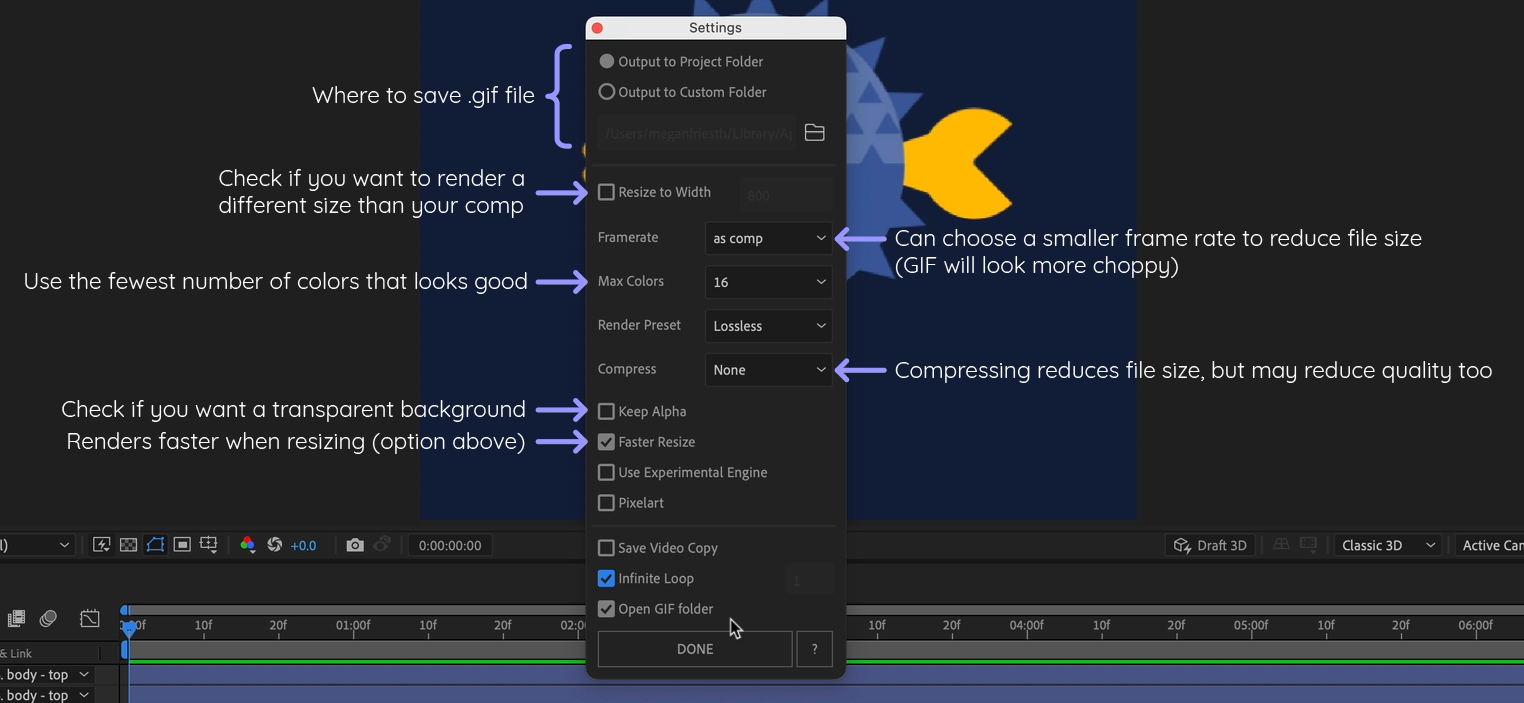Take a snapshot with the camera icon
1524x703 pixels.
pos(355,544)
